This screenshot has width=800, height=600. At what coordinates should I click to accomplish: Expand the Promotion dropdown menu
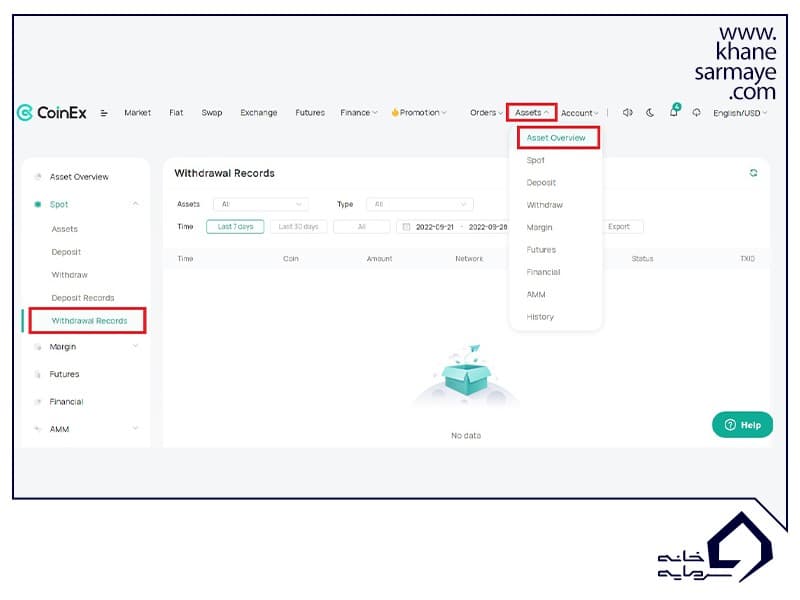[x=419, y=113]
